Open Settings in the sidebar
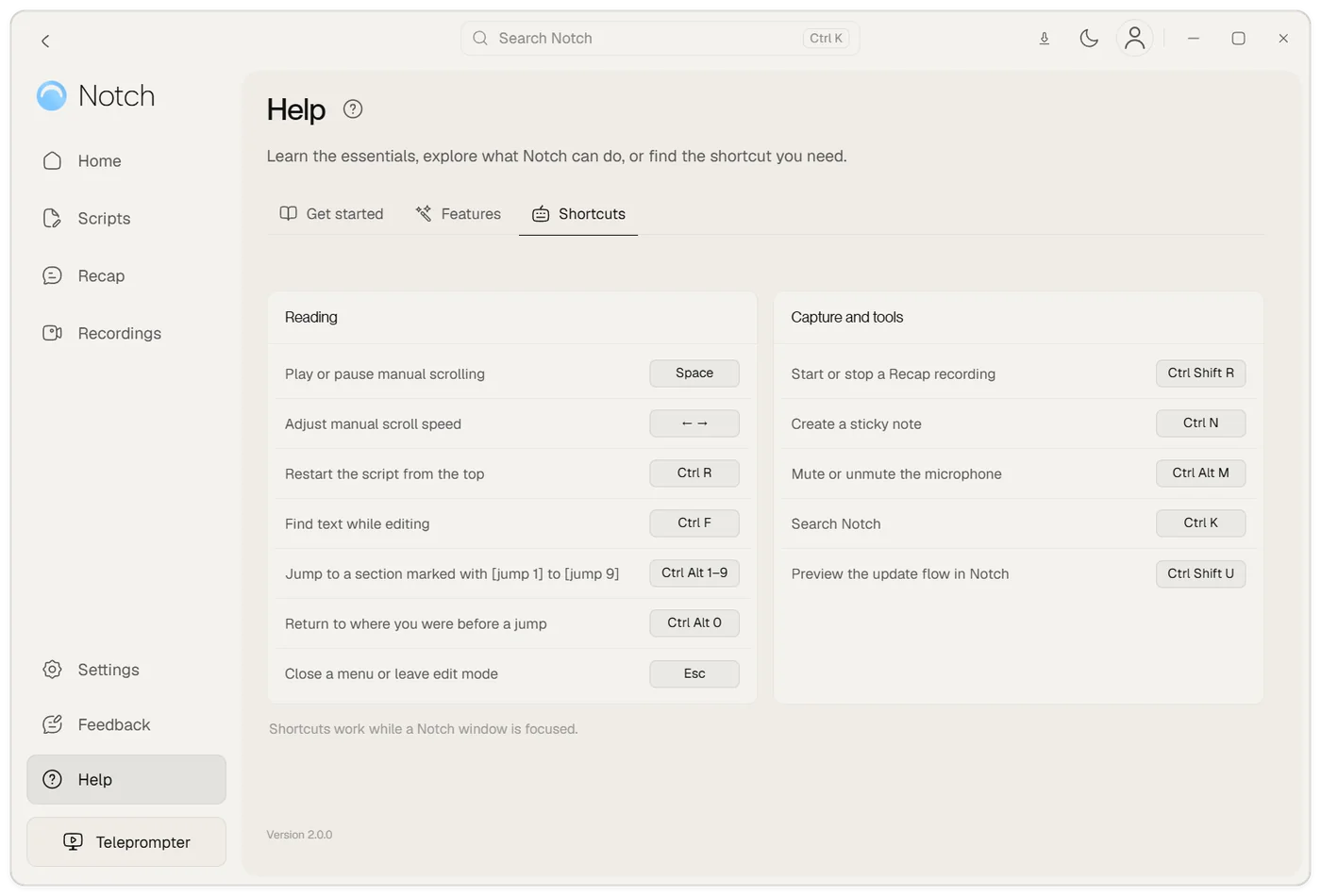 pyautogui.click(x=126, y=670)
